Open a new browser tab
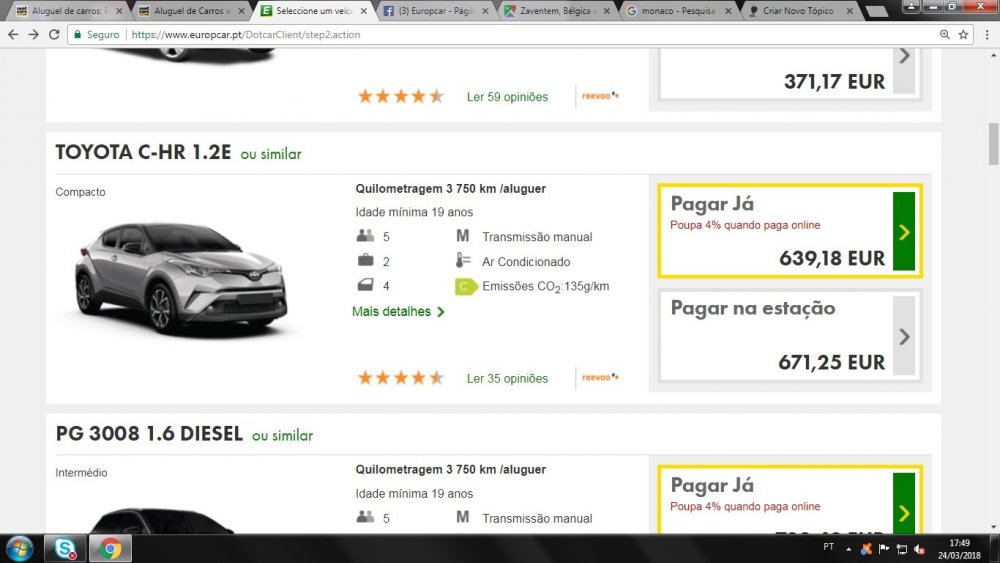 877,11
